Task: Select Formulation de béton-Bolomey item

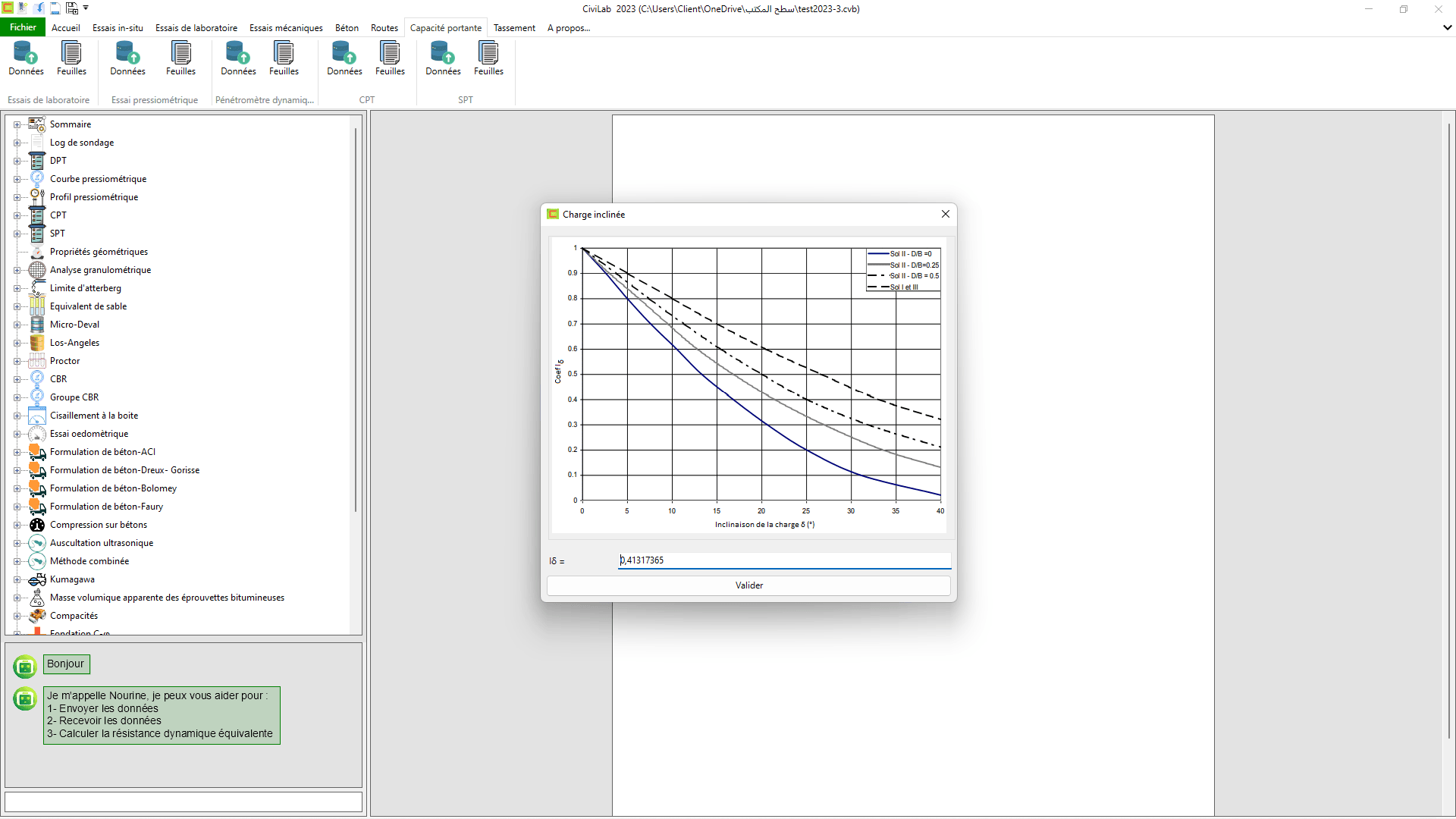Action: coord(113,488)
